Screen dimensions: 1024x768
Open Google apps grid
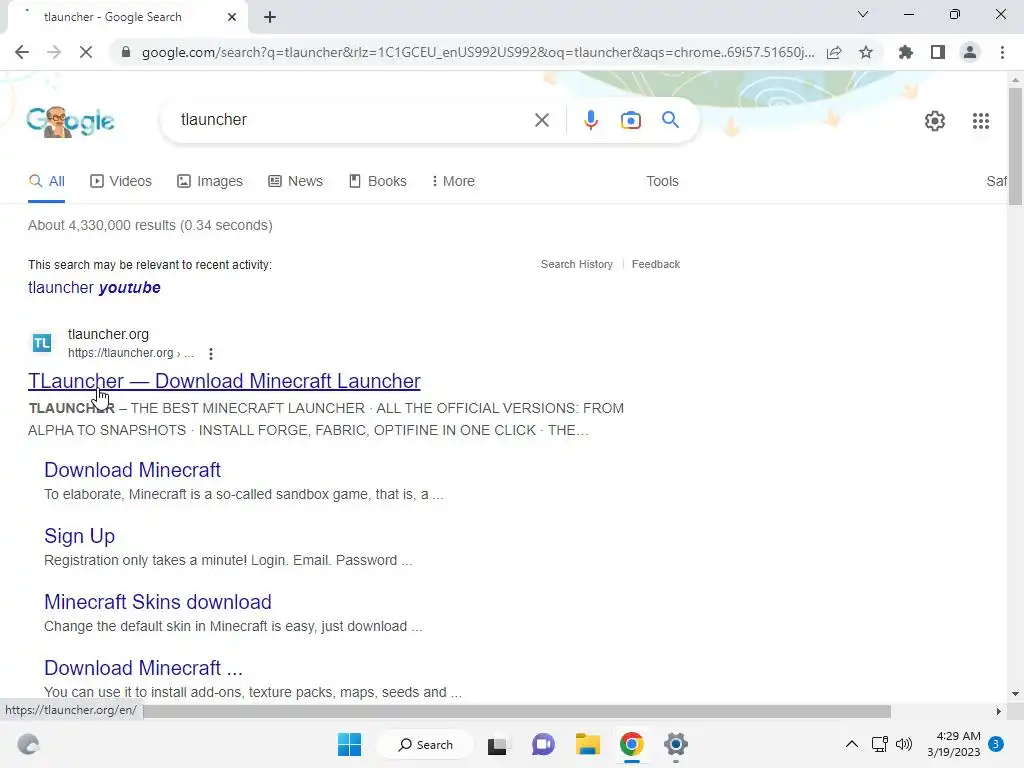980,121
